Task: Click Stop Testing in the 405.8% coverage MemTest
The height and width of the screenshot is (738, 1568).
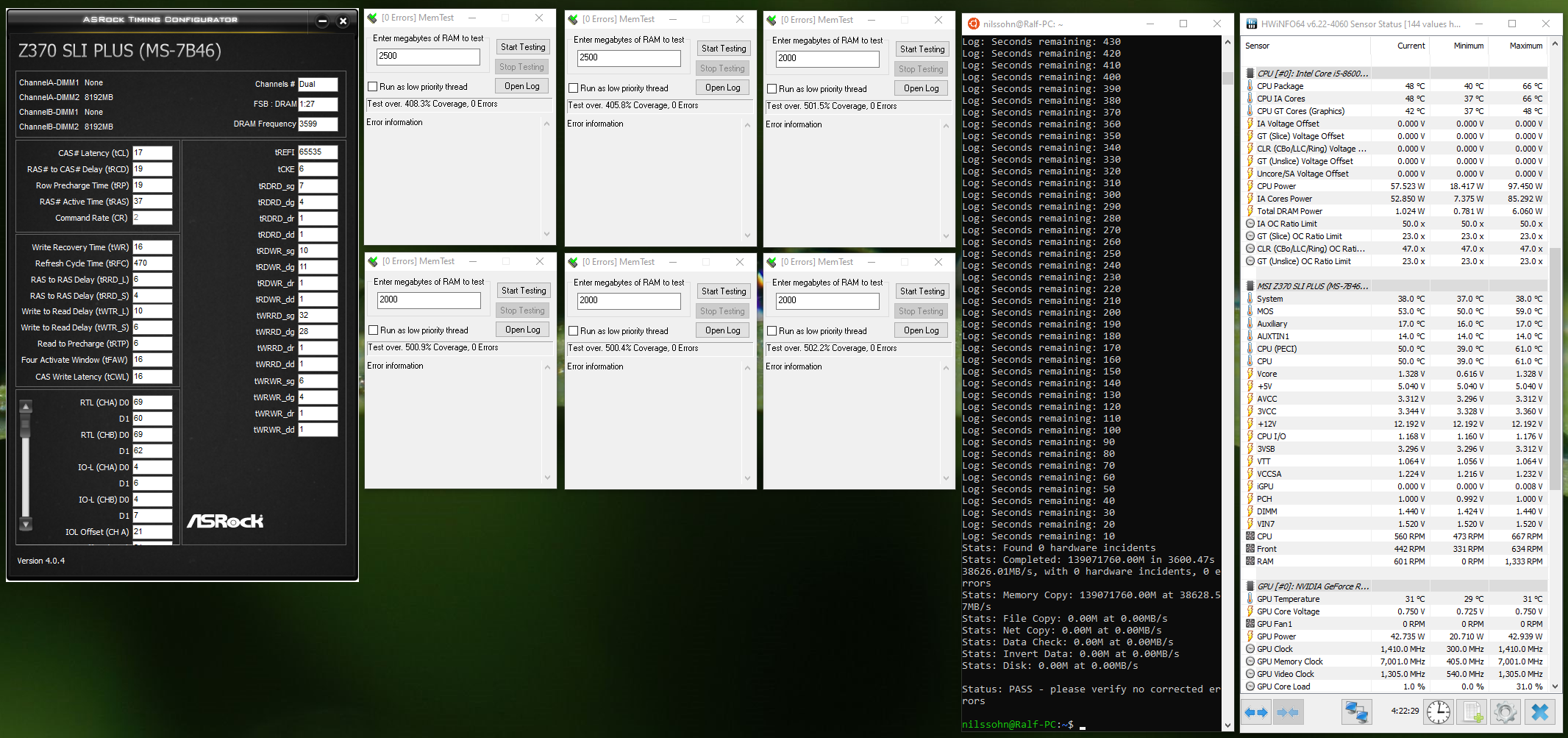Action: point(722,68)
